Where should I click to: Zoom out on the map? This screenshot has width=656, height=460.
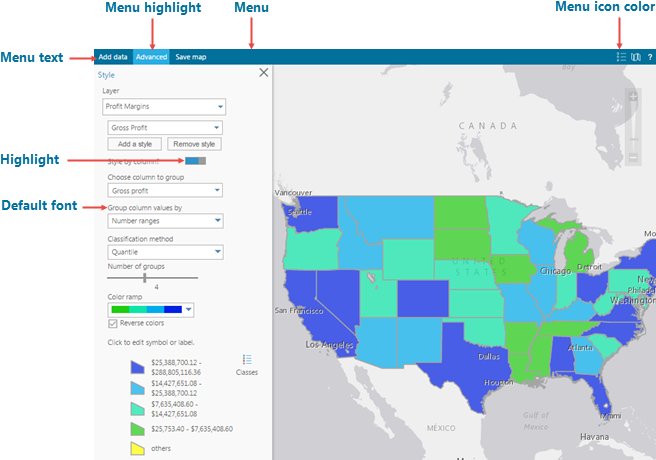pos(632,157)
